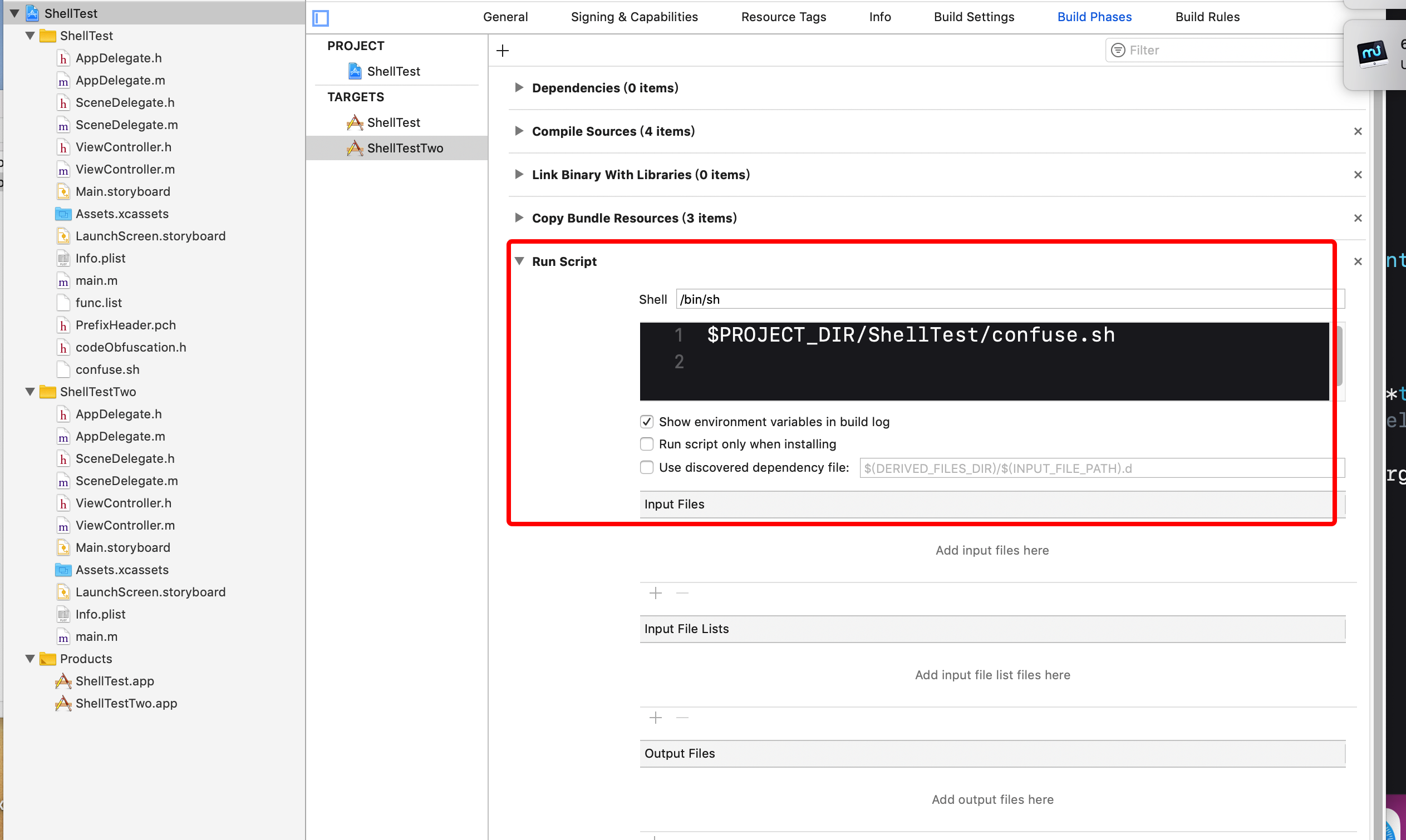The height and width of the screenshot is (840, 1406).
Task: Delete the Compile Sources phase via X
Action: coord(1358,131)
